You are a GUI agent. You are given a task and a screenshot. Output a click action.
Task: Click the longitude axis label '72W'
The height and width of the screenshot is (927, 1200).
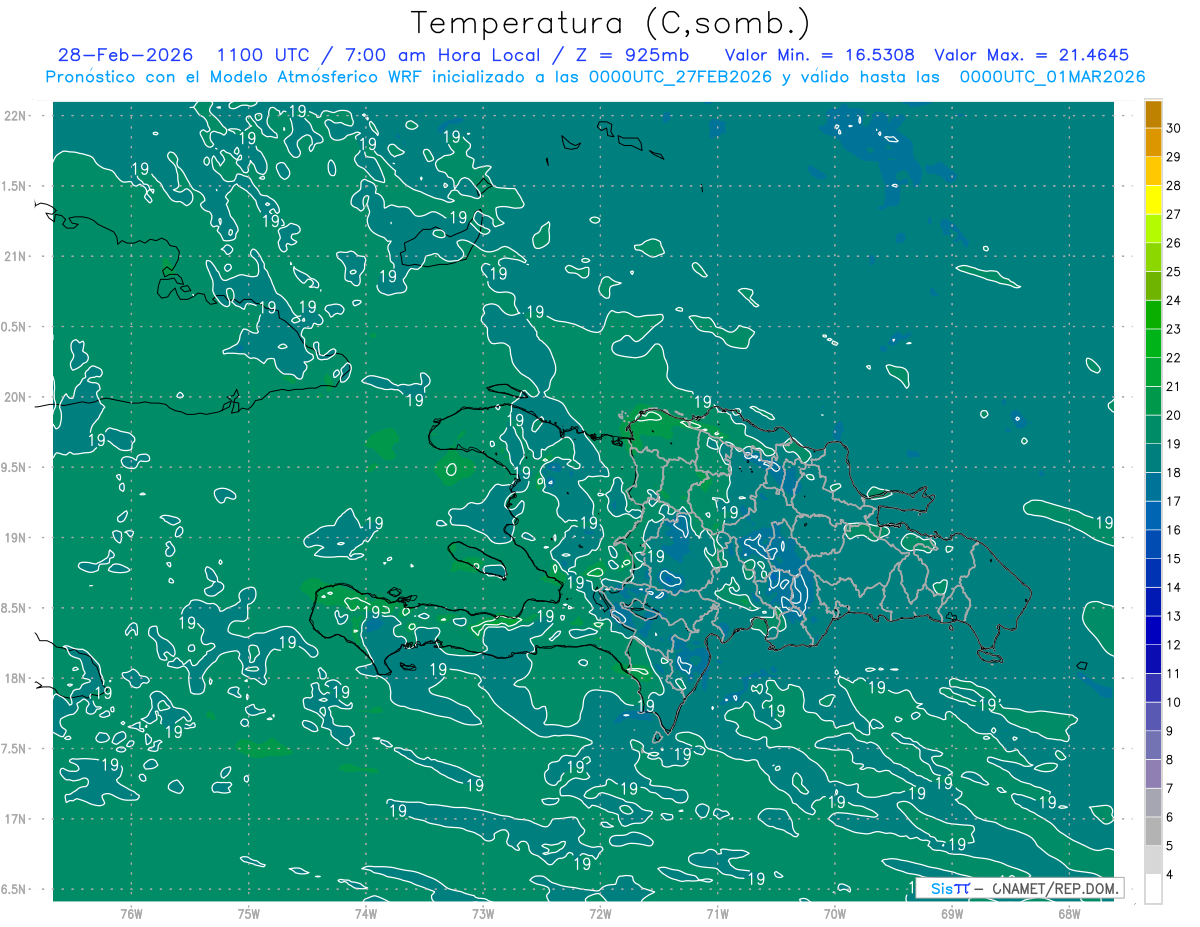600,914
